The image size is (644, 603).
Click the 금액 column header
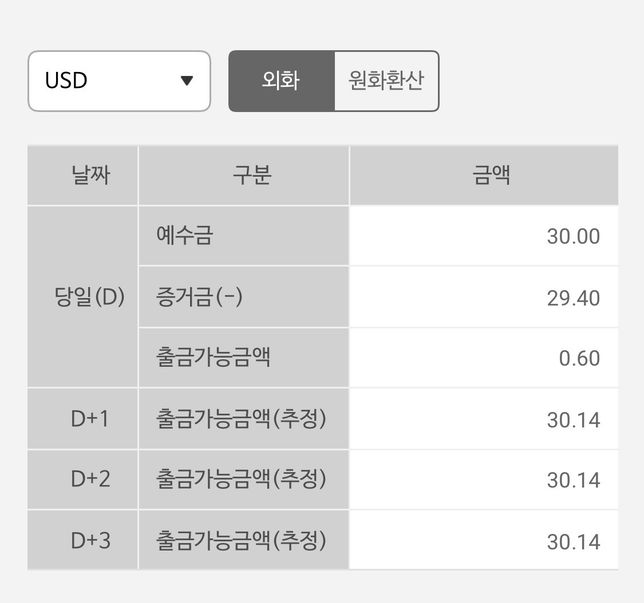click(x=484, y=176)
